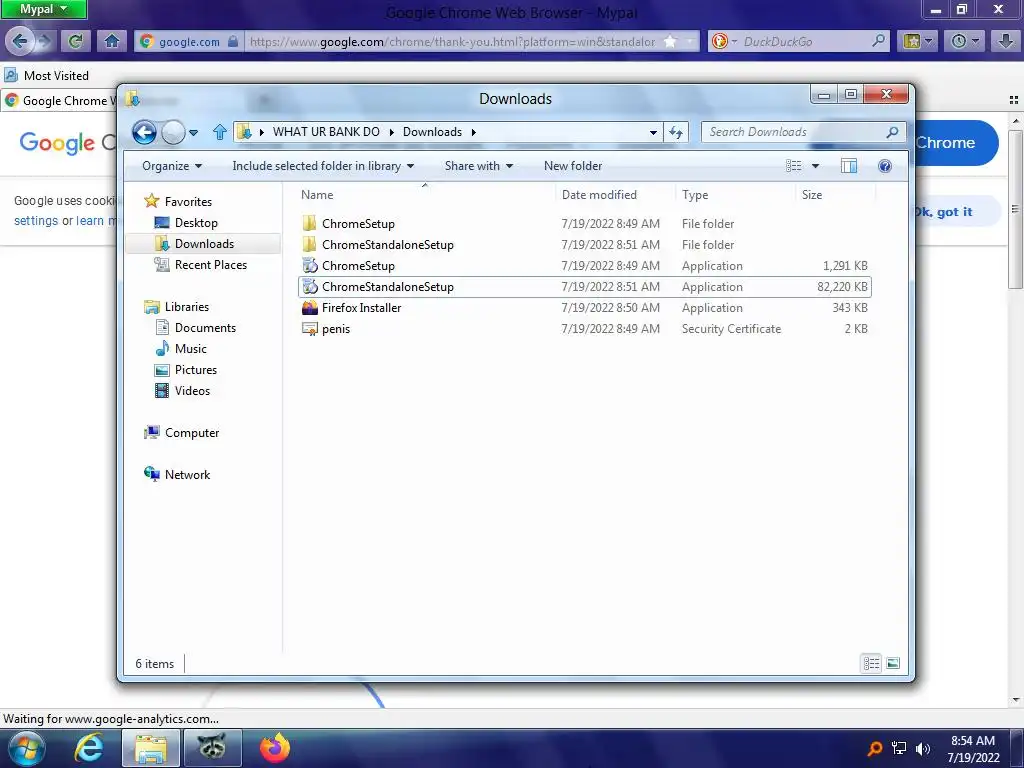Open the Organize menu

[x=172, y=166]
